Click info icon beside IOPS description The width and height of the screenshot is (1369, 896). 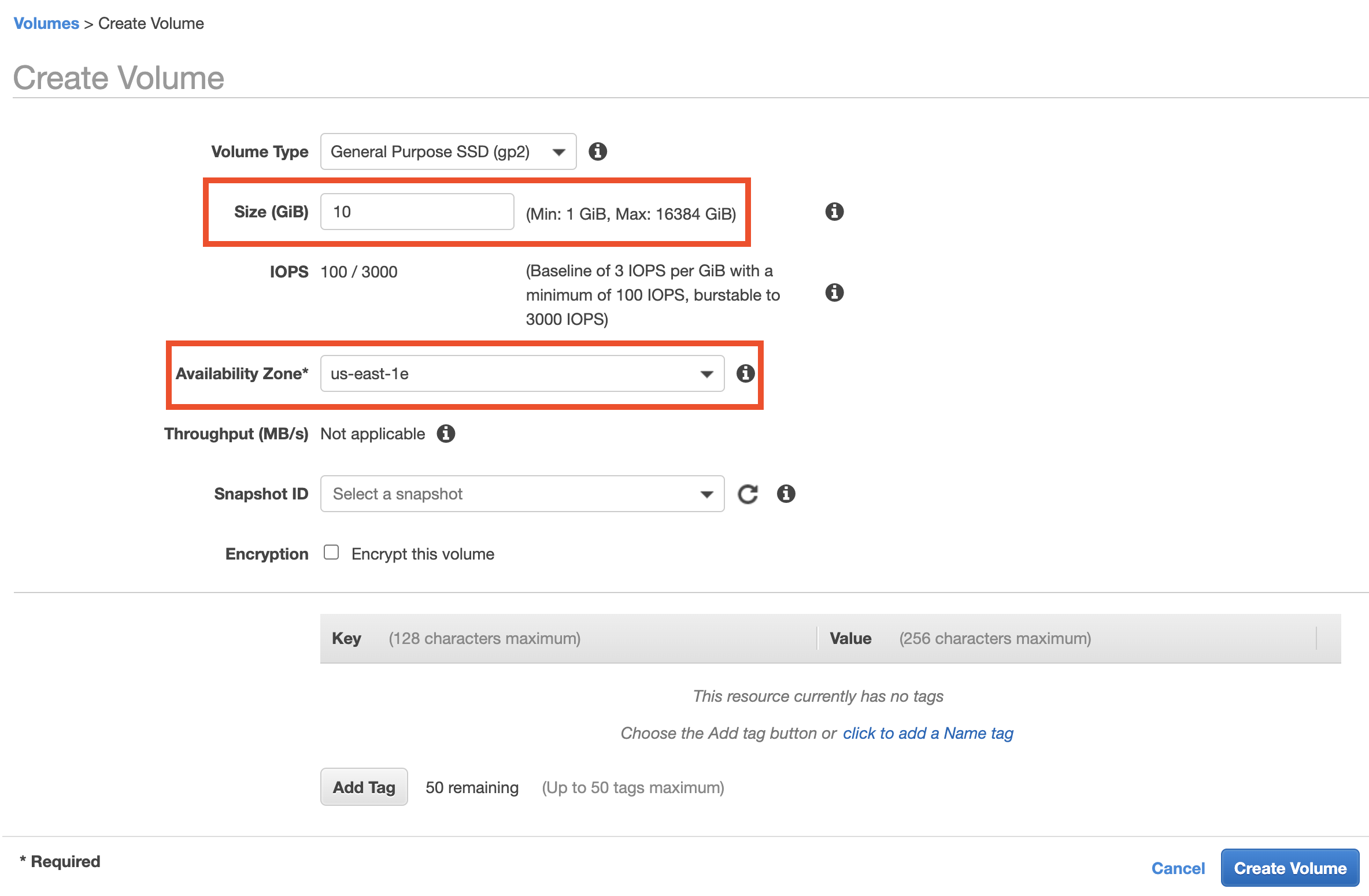(834, 293)
